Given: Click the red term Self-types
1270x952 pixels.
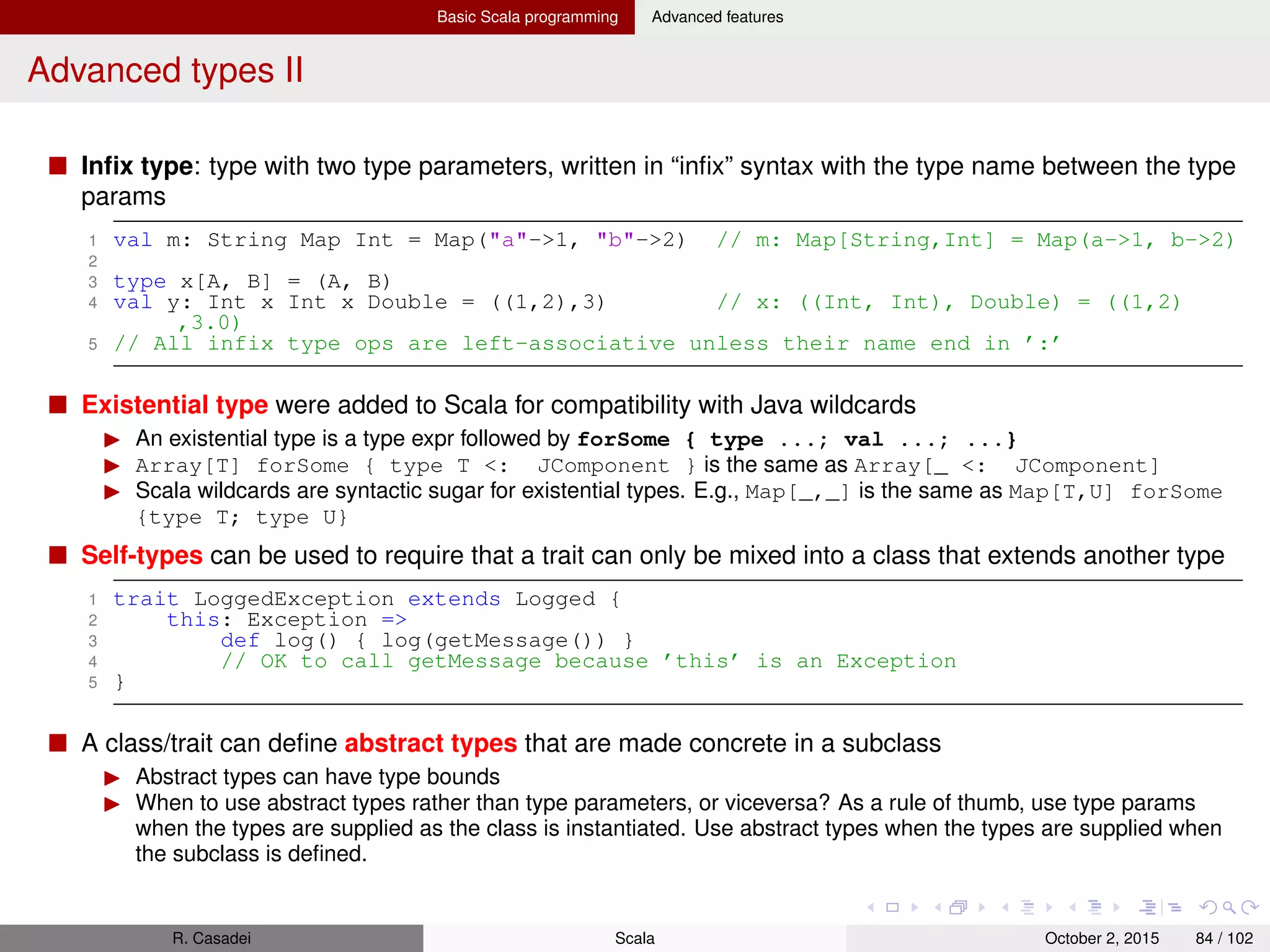Looking at the screenshot, I should 142,555.
